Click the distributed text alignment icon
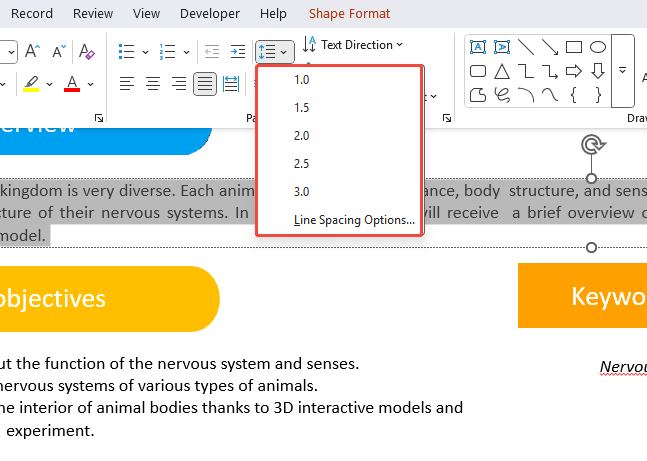 click(x=231, y=84)
